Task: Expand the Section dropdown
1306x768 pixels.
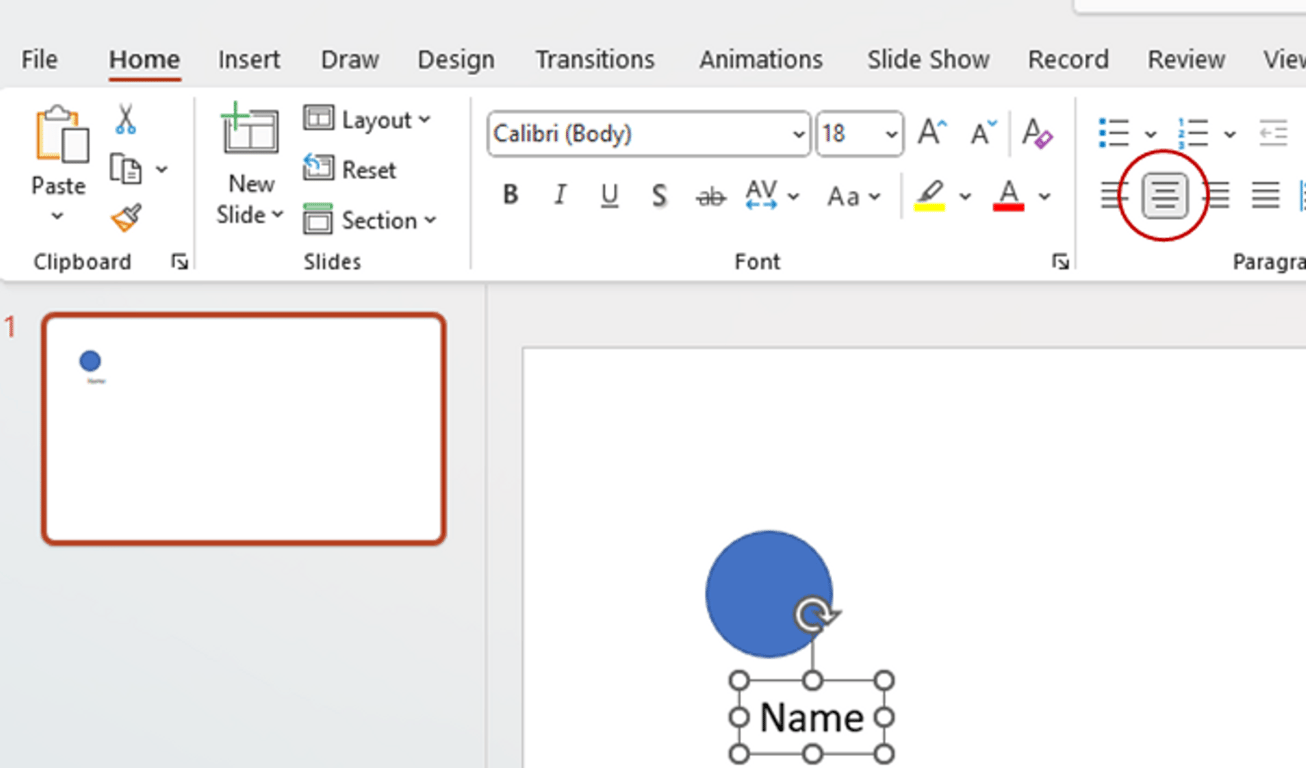Action: tap(430, 220)
